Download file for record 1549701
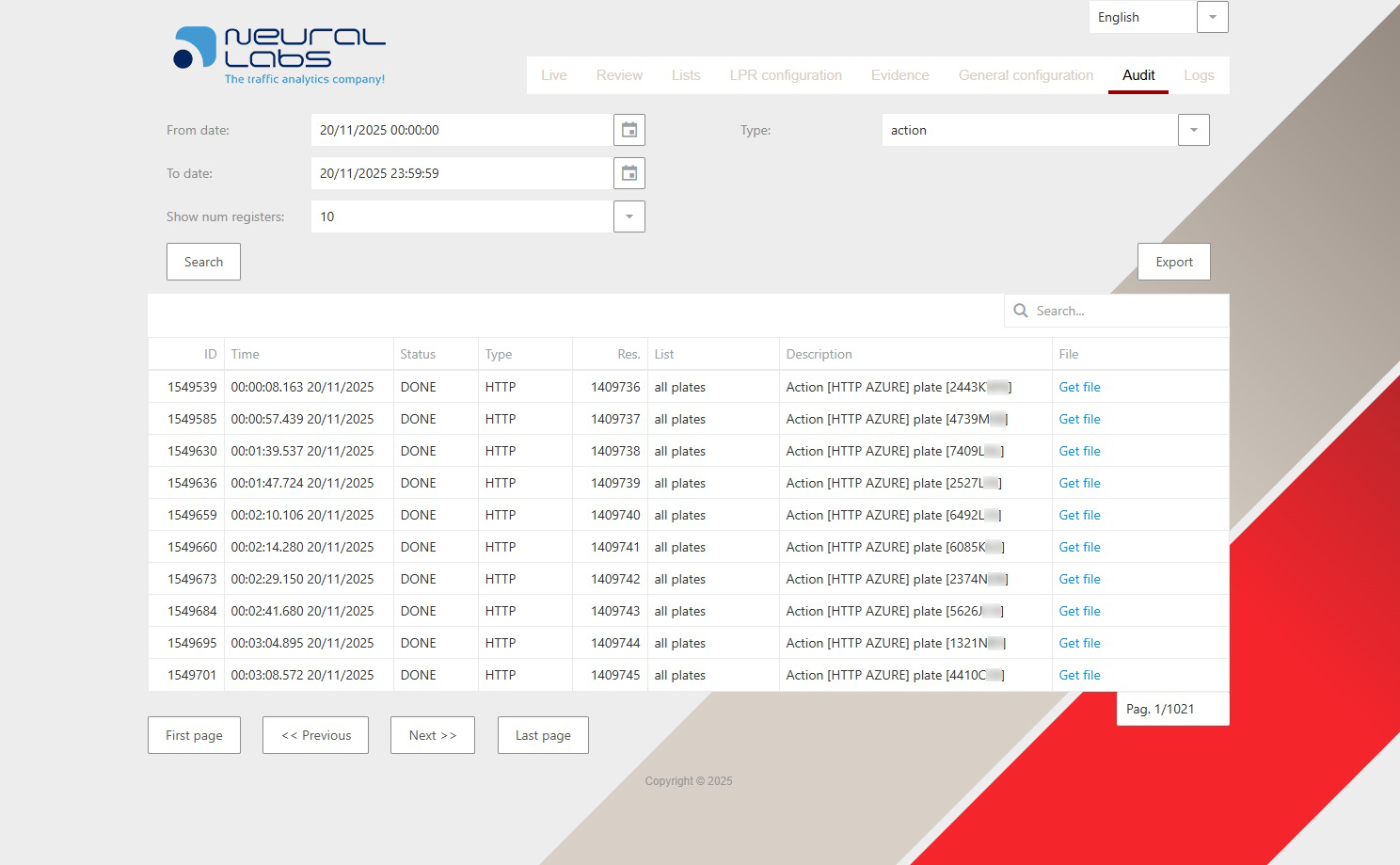This screenshot has height=865, width=1400. tap(1079, 675)
